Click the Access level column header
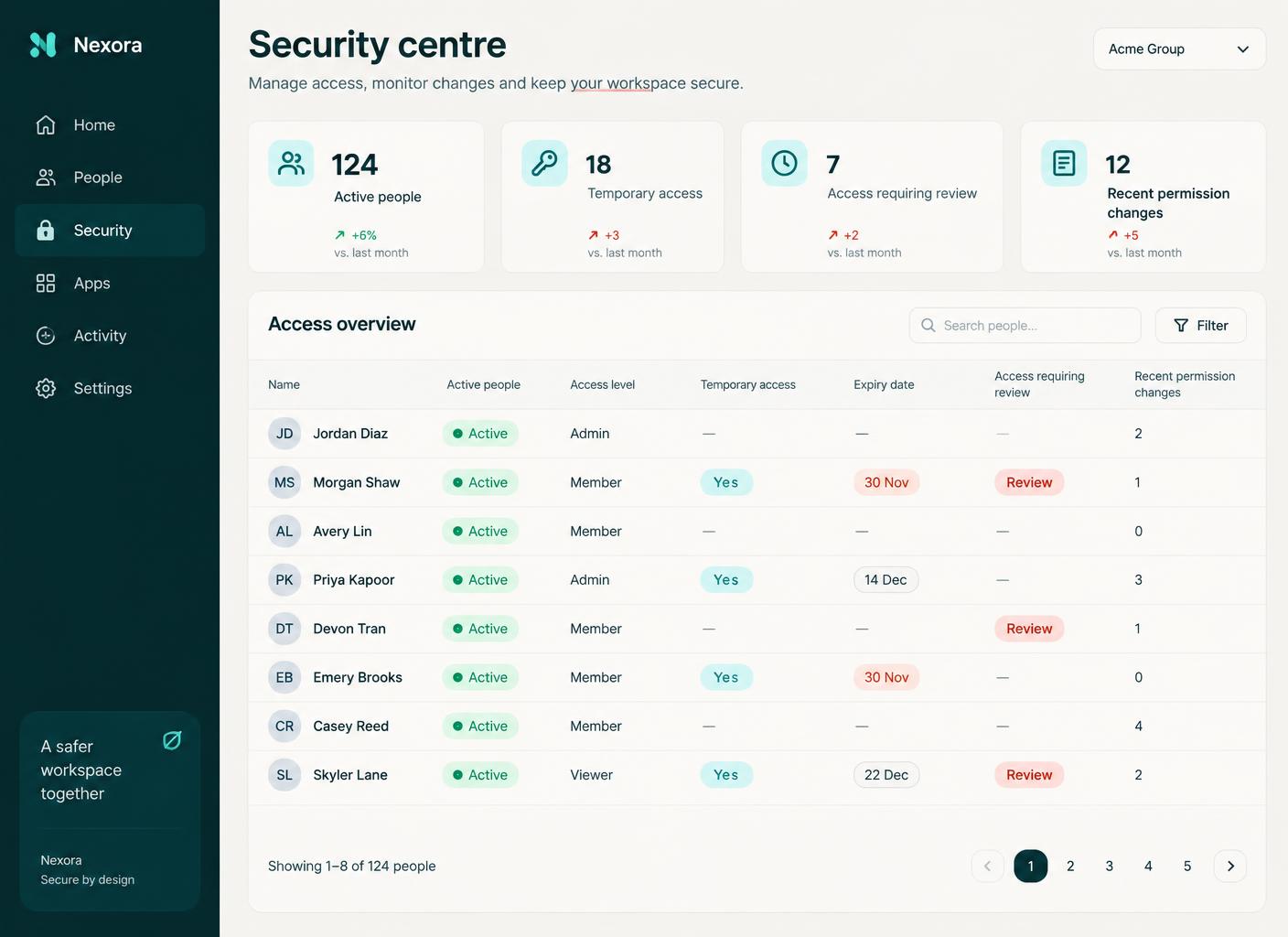Image resolution: width=1288 pixels, height=937 pixels. point(603,384)
